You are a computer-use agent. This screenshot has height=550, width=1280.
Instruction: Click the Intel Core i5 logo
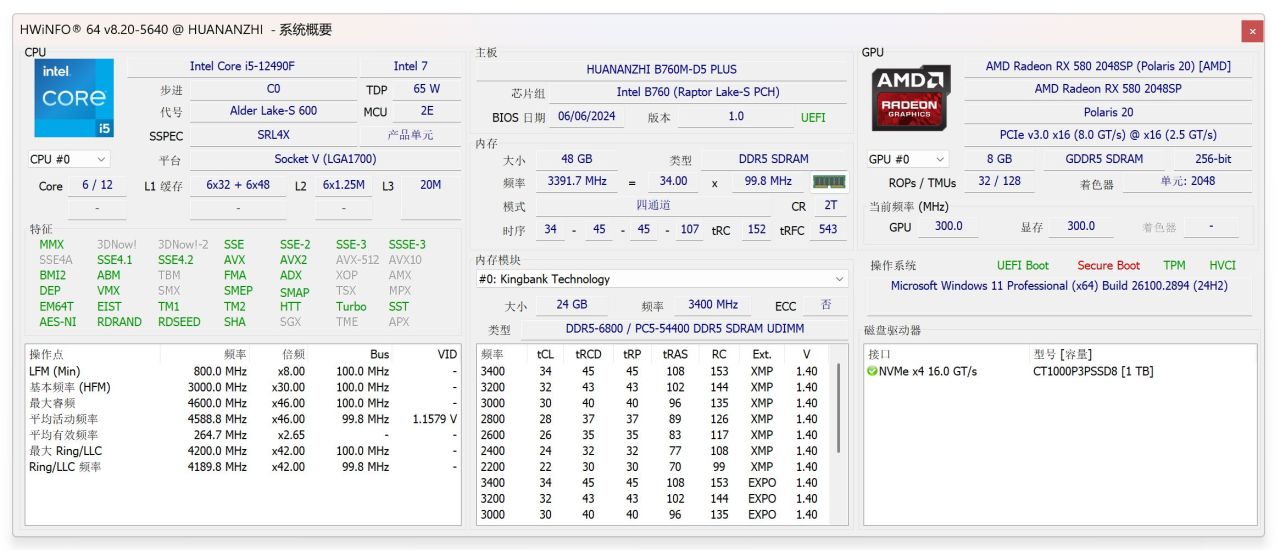tap(74, 97)
